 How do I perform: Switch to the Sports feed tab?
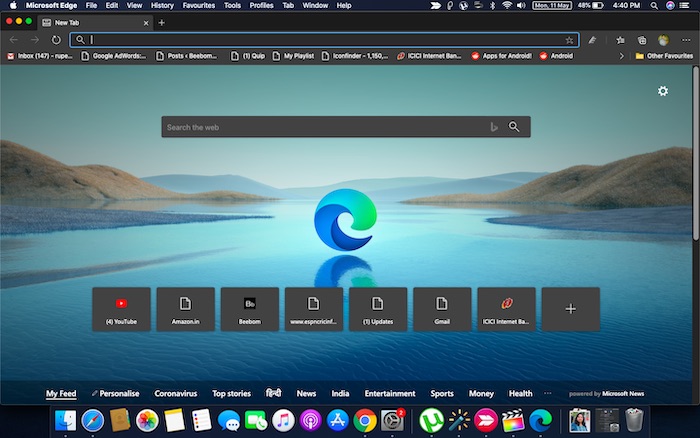point(442,393)
